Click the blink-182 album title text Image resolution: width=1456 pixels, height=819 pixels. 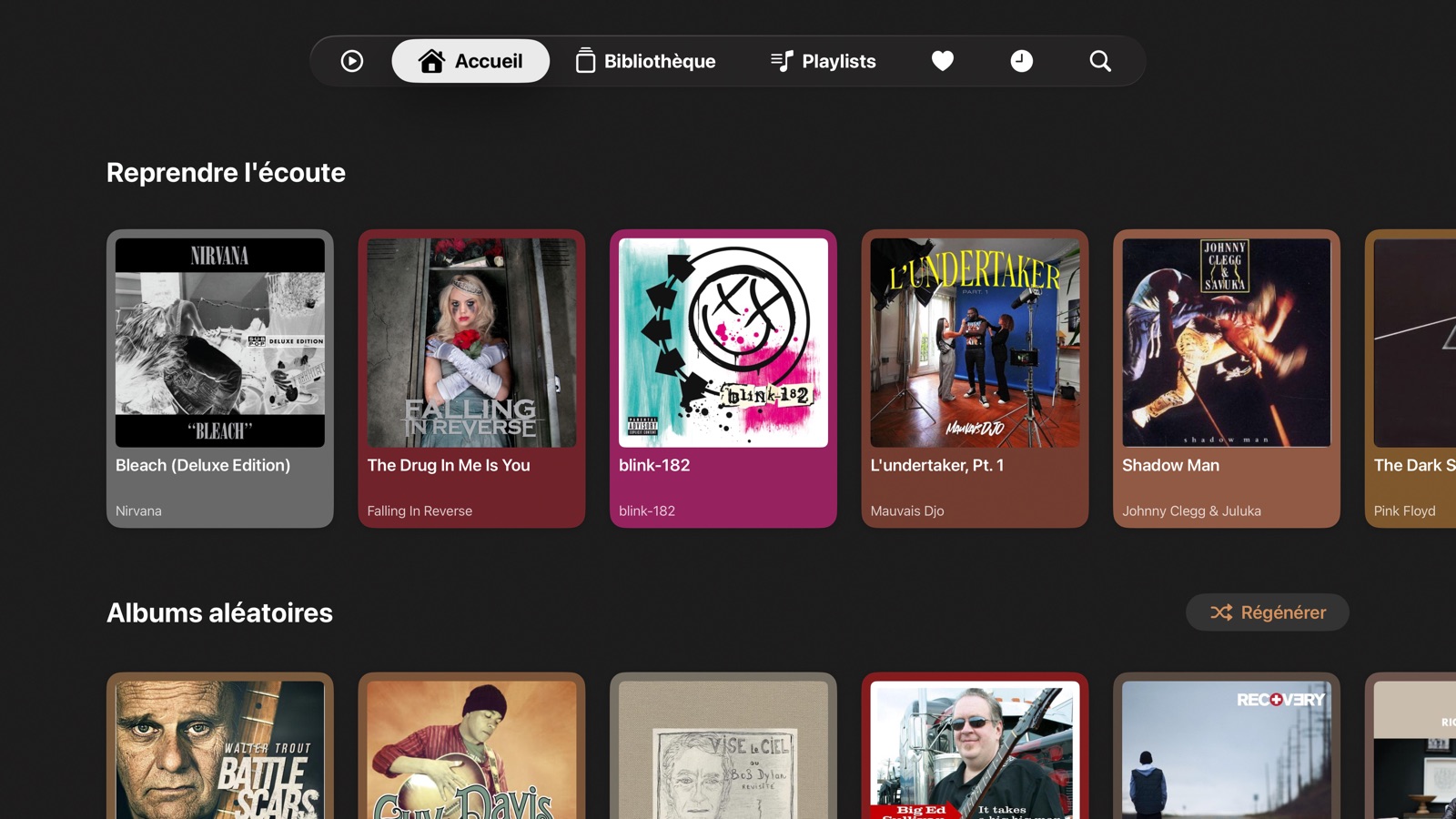point(654,465)
